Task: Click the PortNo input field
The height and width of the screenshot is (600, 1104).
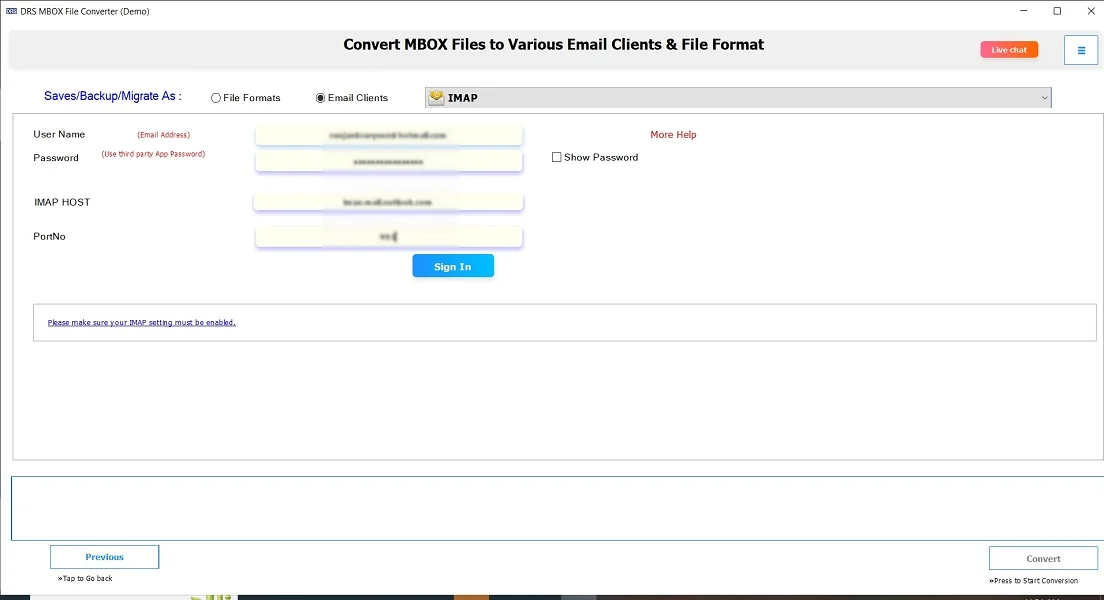Action: 388,236
